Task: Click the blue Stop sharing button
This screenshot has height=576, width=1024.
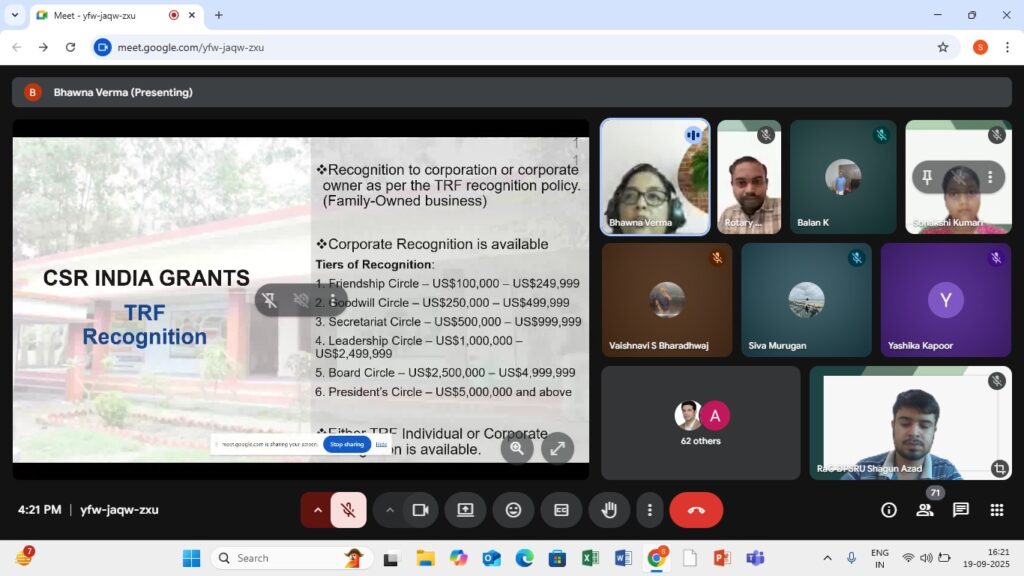Action: [x=347, y=444]
